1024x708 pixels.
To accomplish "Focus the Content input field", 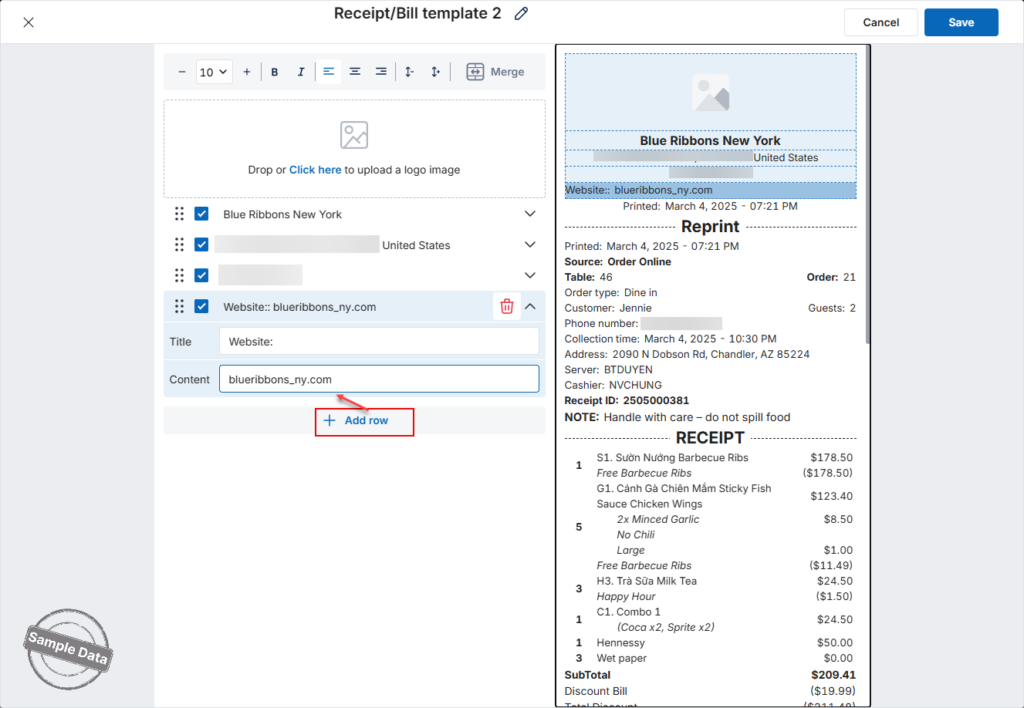I will 379,379.
